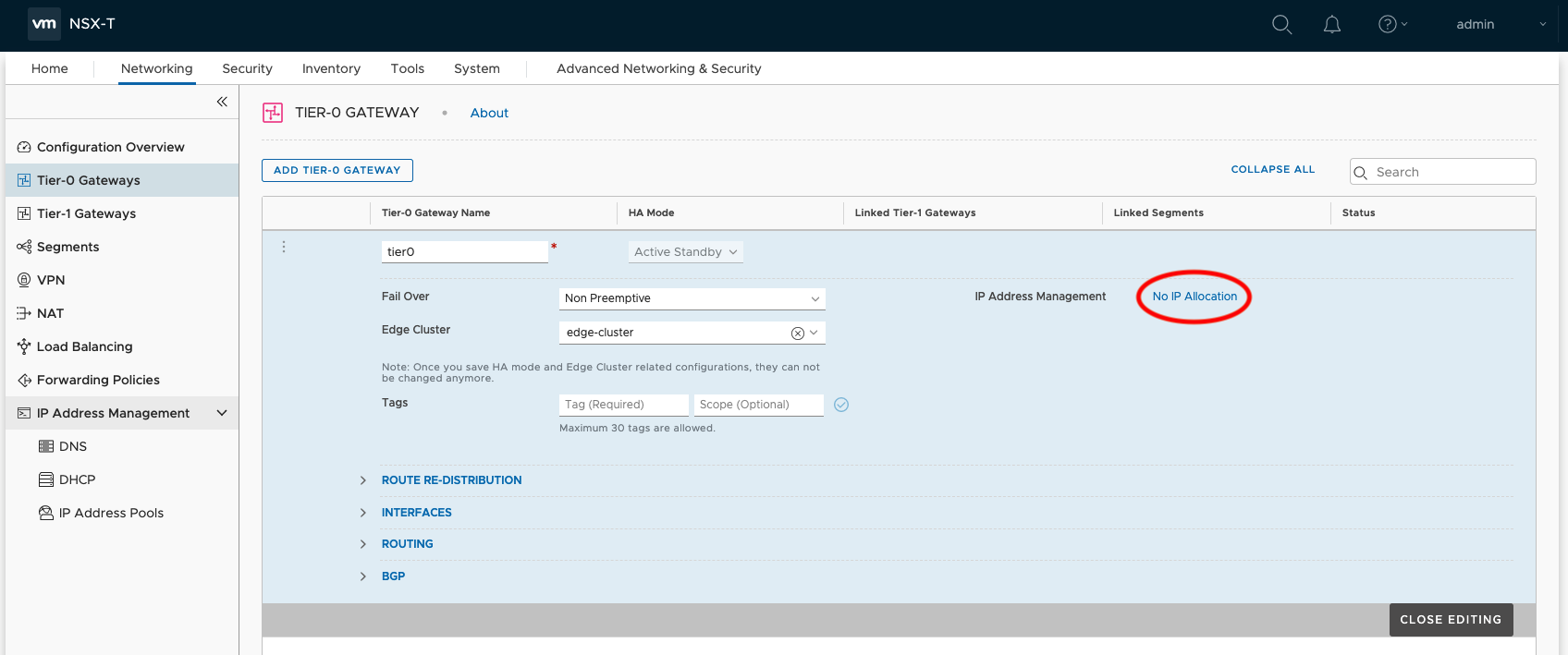Expand the BGP section
The width and height of the screenshot is (1568, 655).
tap(393, 576)
